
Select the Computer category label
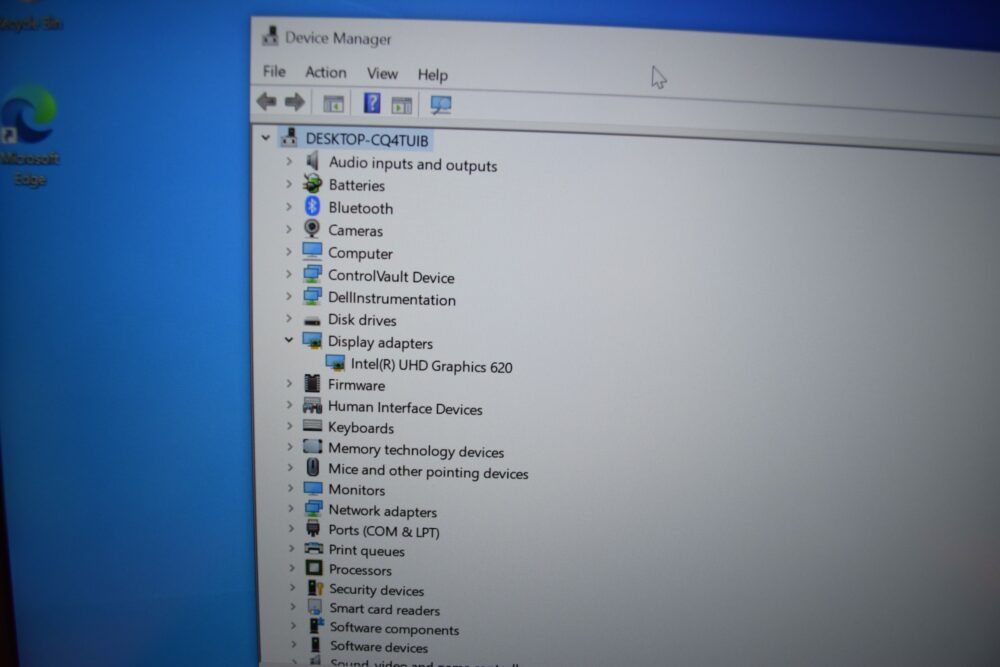pos(360,253)
